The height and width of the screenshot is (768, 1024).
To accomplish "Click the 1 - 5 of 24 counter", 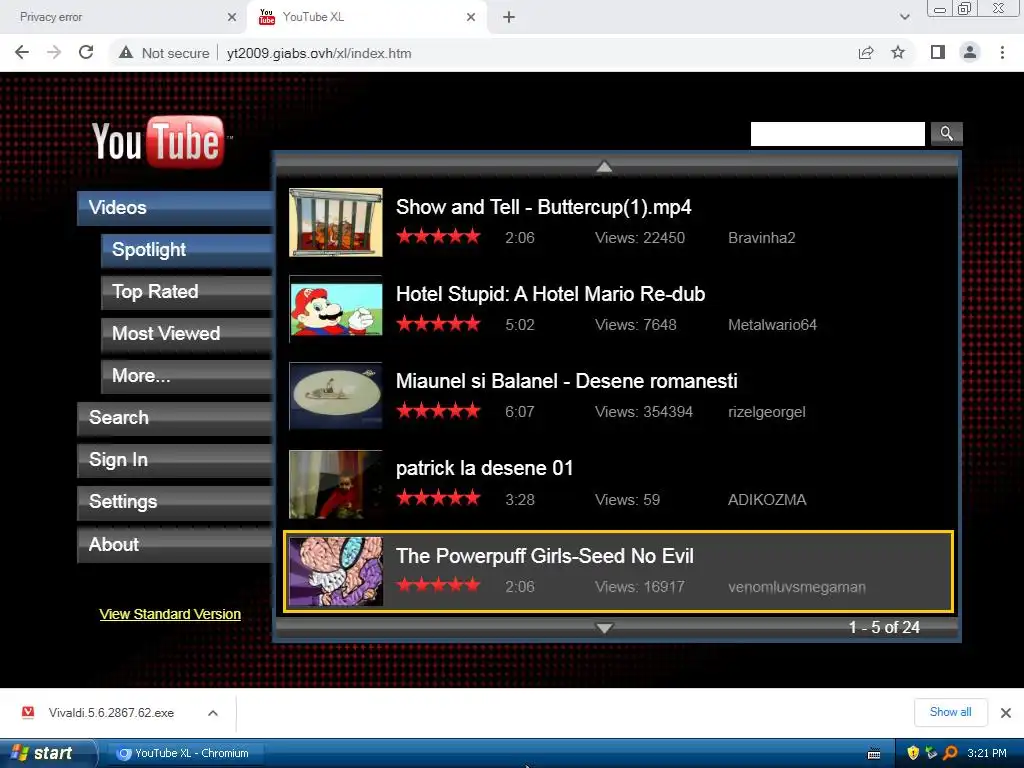I will click(884, 628).
